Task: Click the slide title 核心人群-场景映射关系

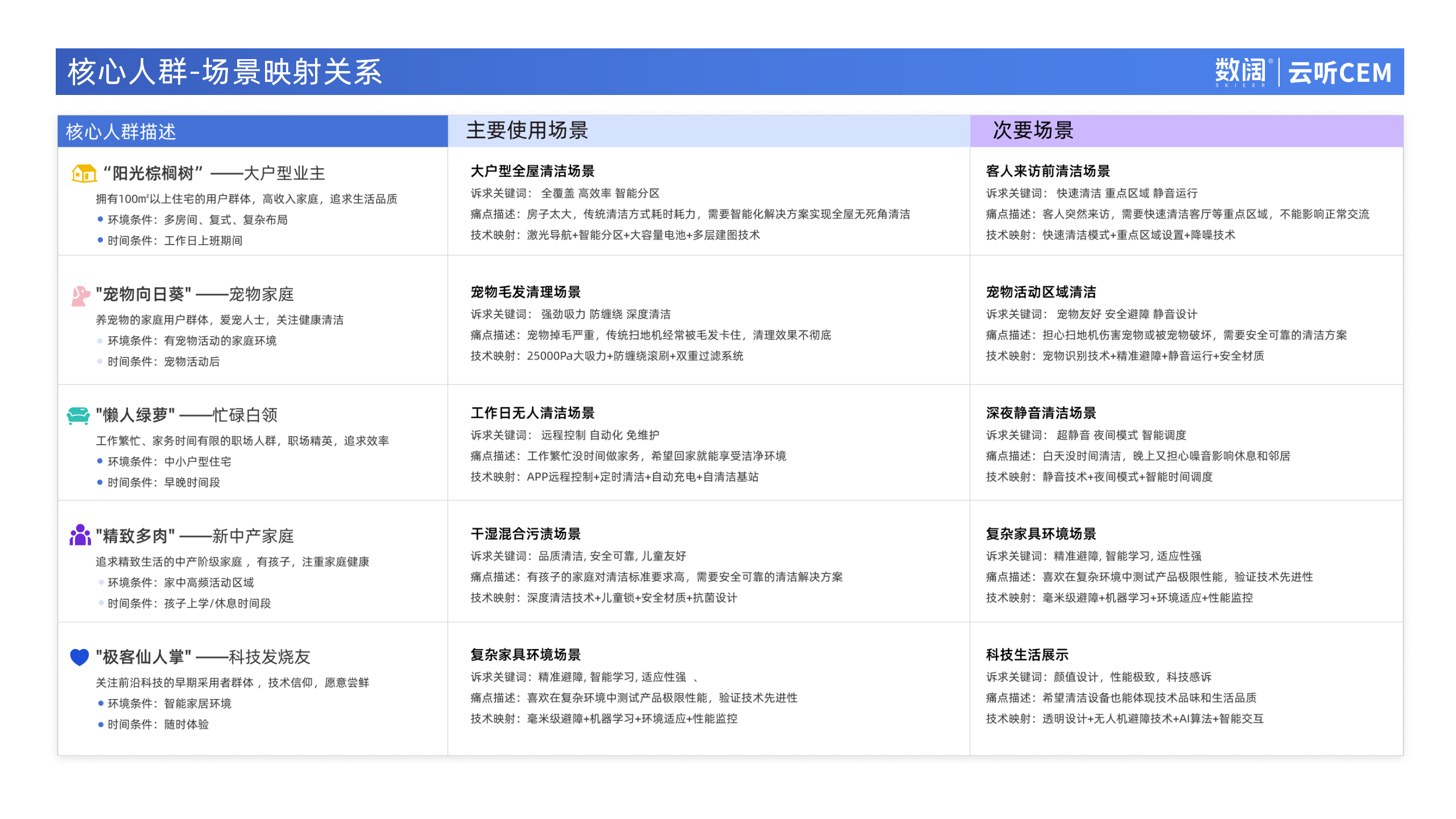Action: point(225,72)
